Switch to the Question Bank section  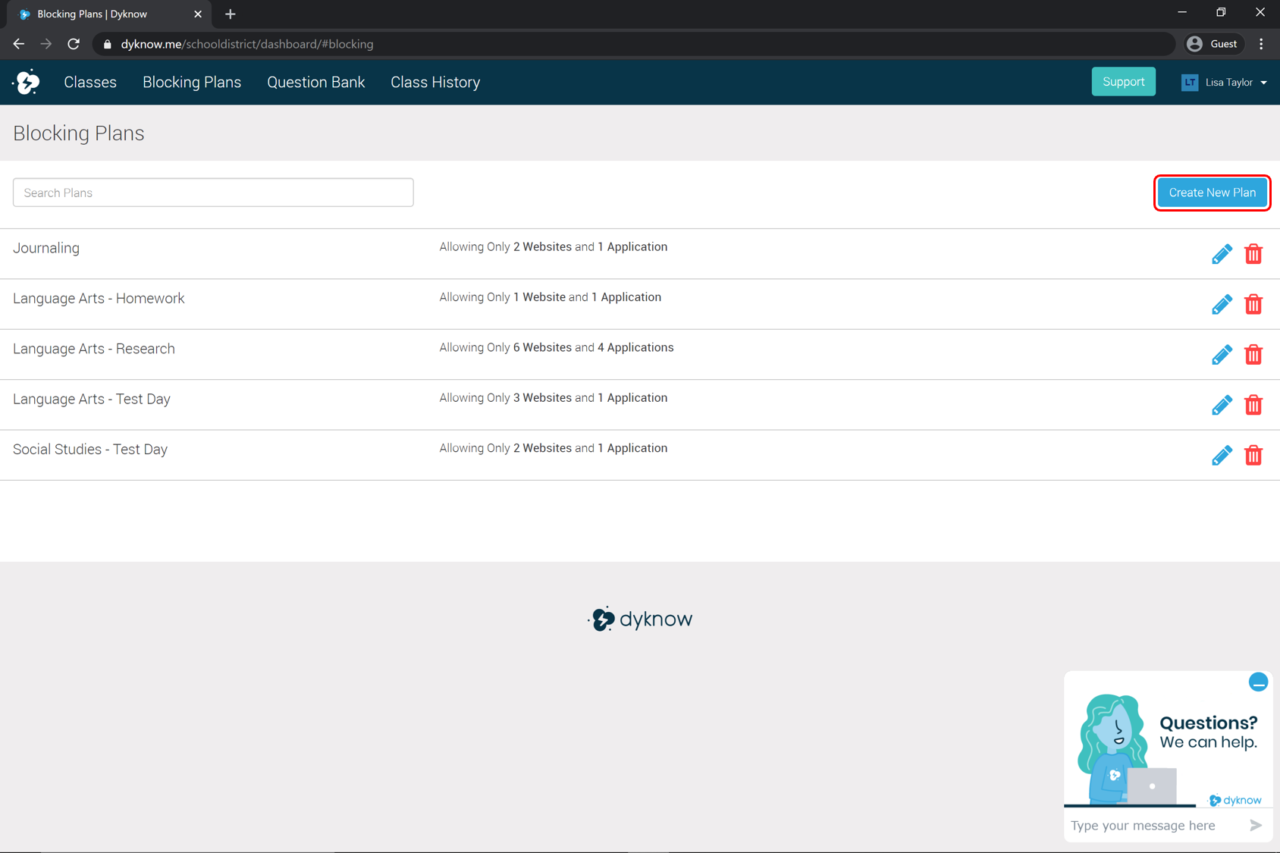coord(316,82)
